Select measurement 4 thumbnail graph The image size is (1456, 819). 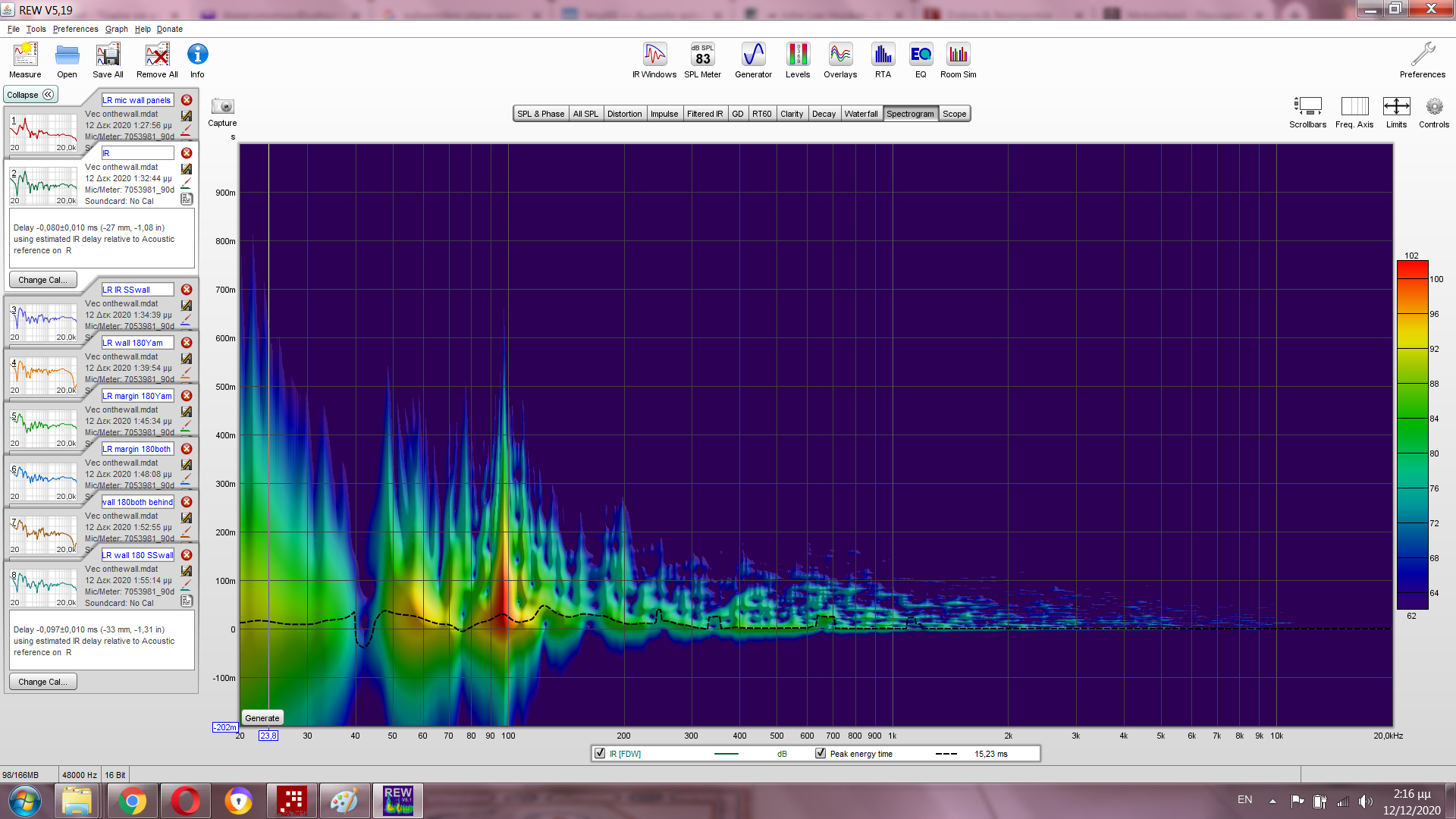(x=43, y=375)
